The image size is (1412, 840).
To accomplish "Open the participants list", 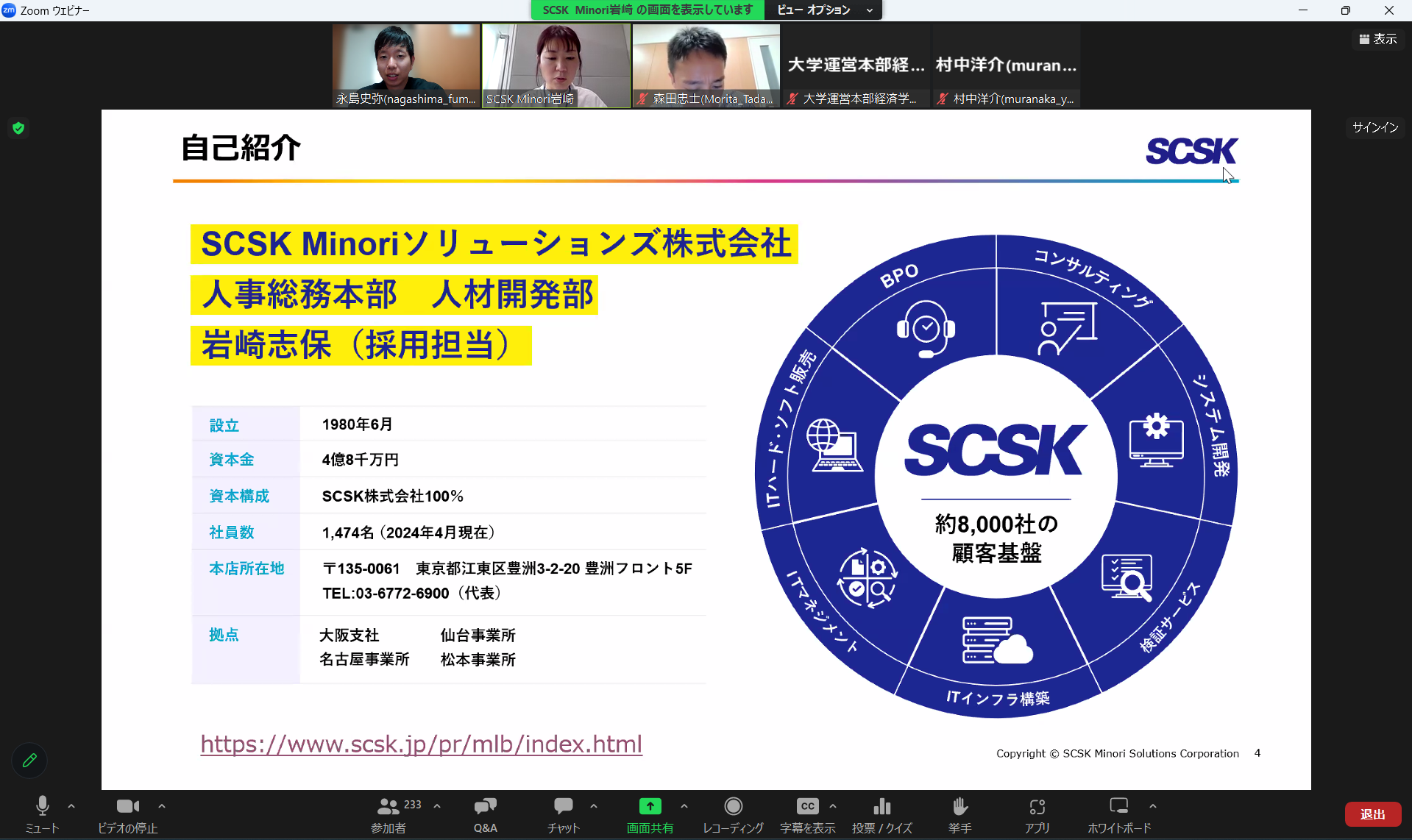I will tap(389, 814).
